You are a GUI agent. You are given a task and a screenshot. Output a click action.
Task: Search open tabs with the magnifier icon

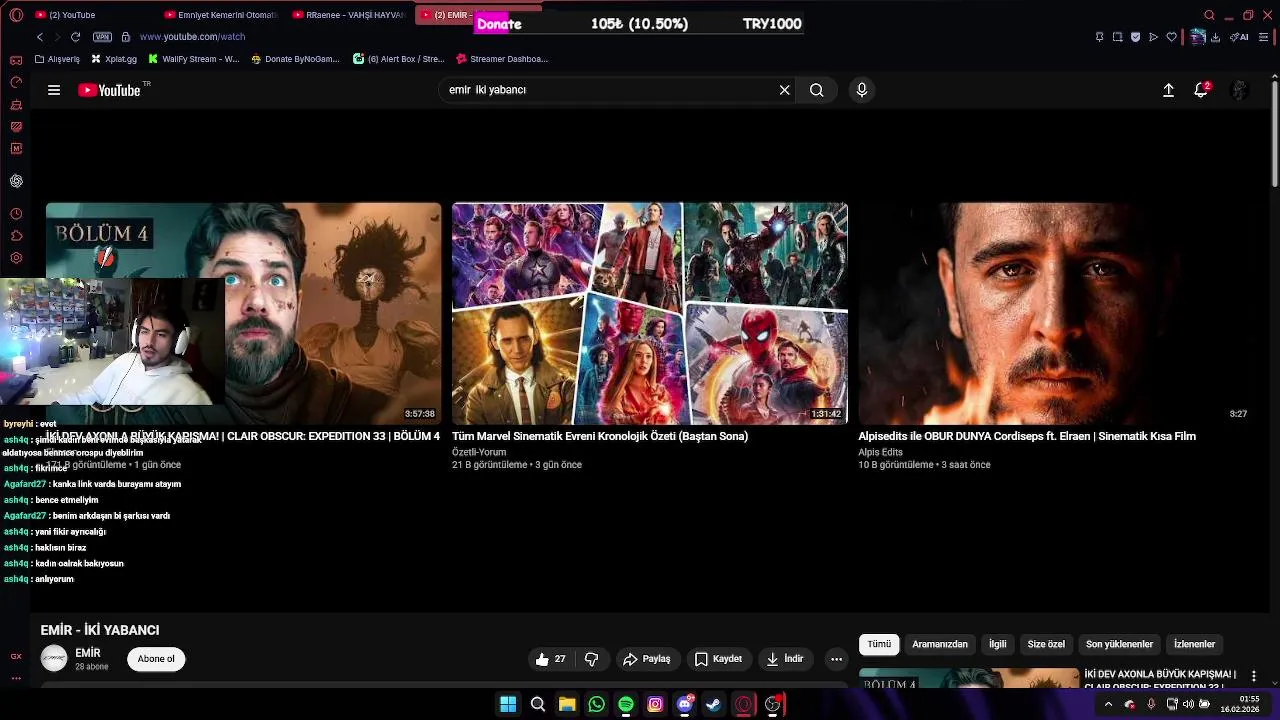(x=1209, y=15)
